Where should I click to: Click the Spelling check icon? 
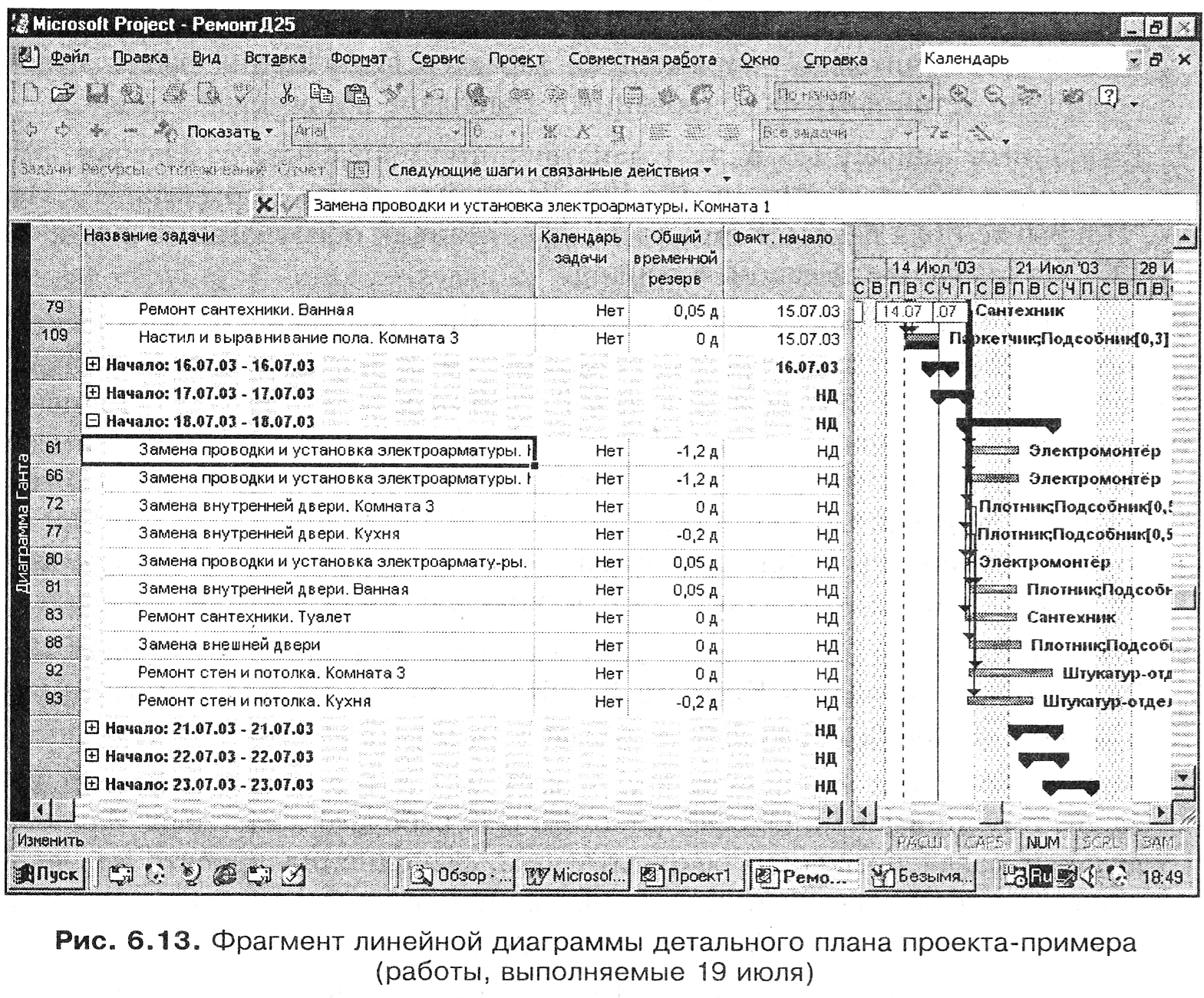pyautogui.click(x=242, y=94)
